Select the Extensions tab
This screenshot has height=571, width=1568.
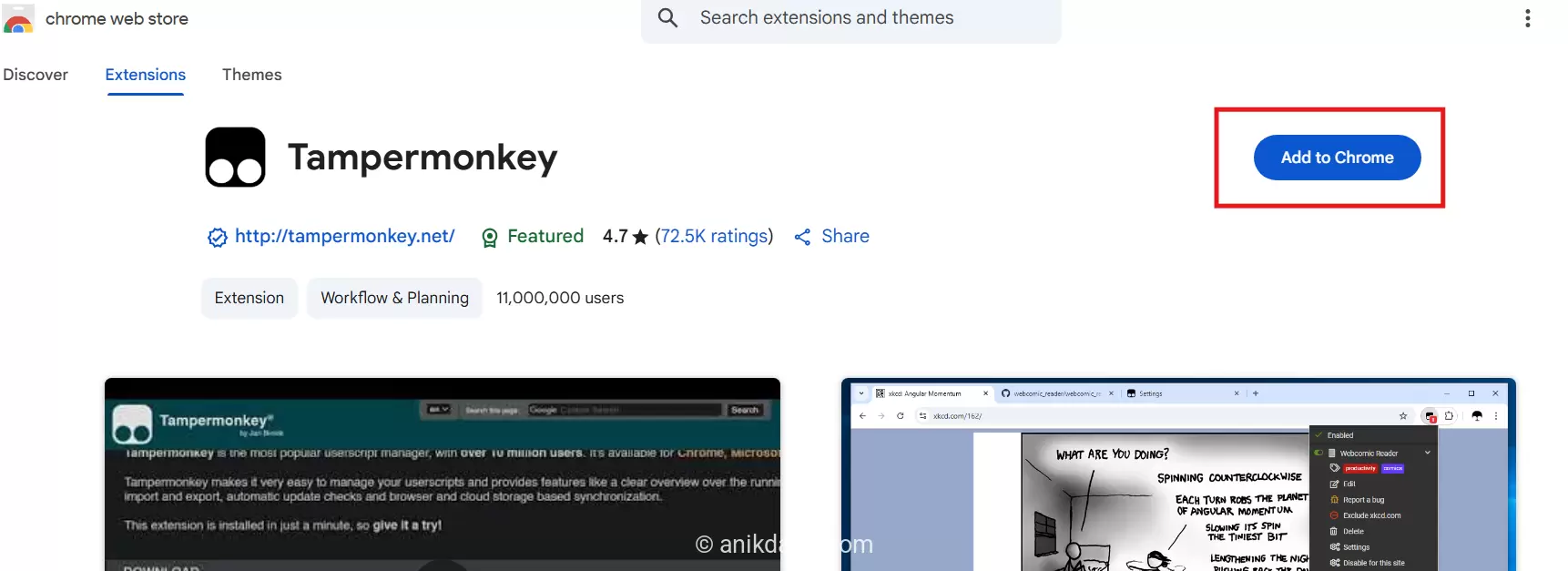(146, 75)
